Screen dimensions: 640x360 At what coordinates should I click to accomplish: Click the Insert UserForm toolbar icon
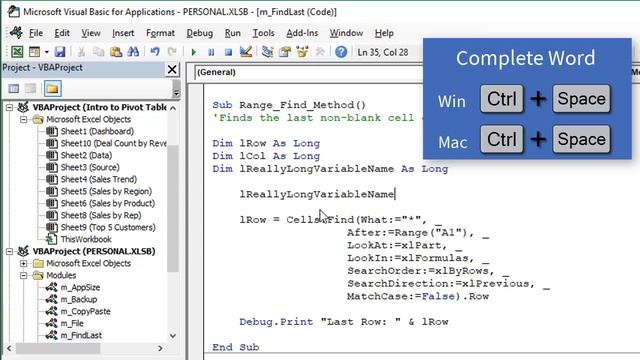pos(34,52)
